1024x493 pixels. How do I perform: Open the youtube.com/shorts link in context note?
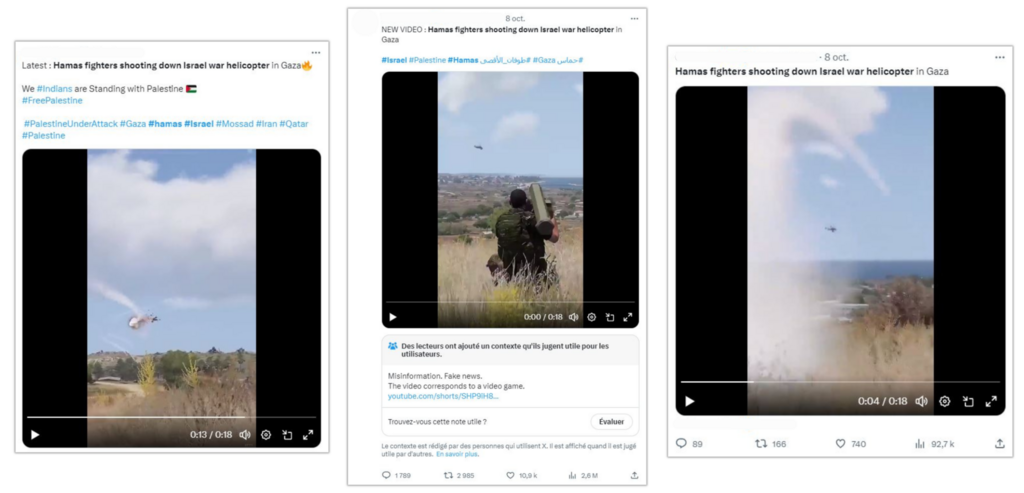(442, 396)
